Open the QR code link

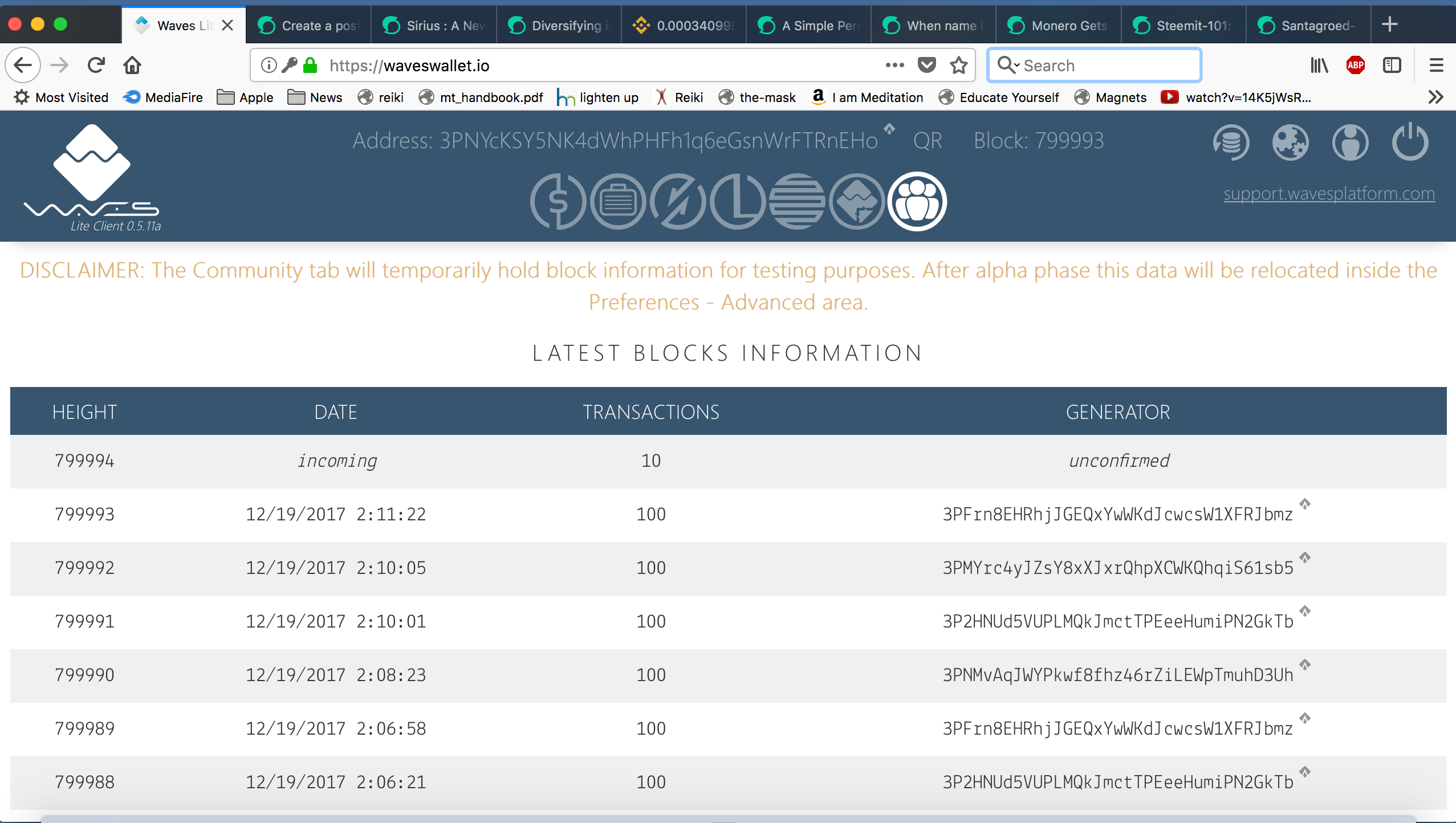coord(928,141)
